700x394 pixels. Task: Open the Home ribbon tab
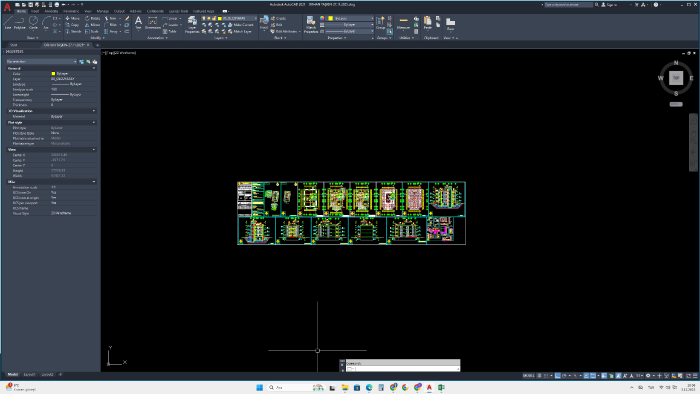21,11
